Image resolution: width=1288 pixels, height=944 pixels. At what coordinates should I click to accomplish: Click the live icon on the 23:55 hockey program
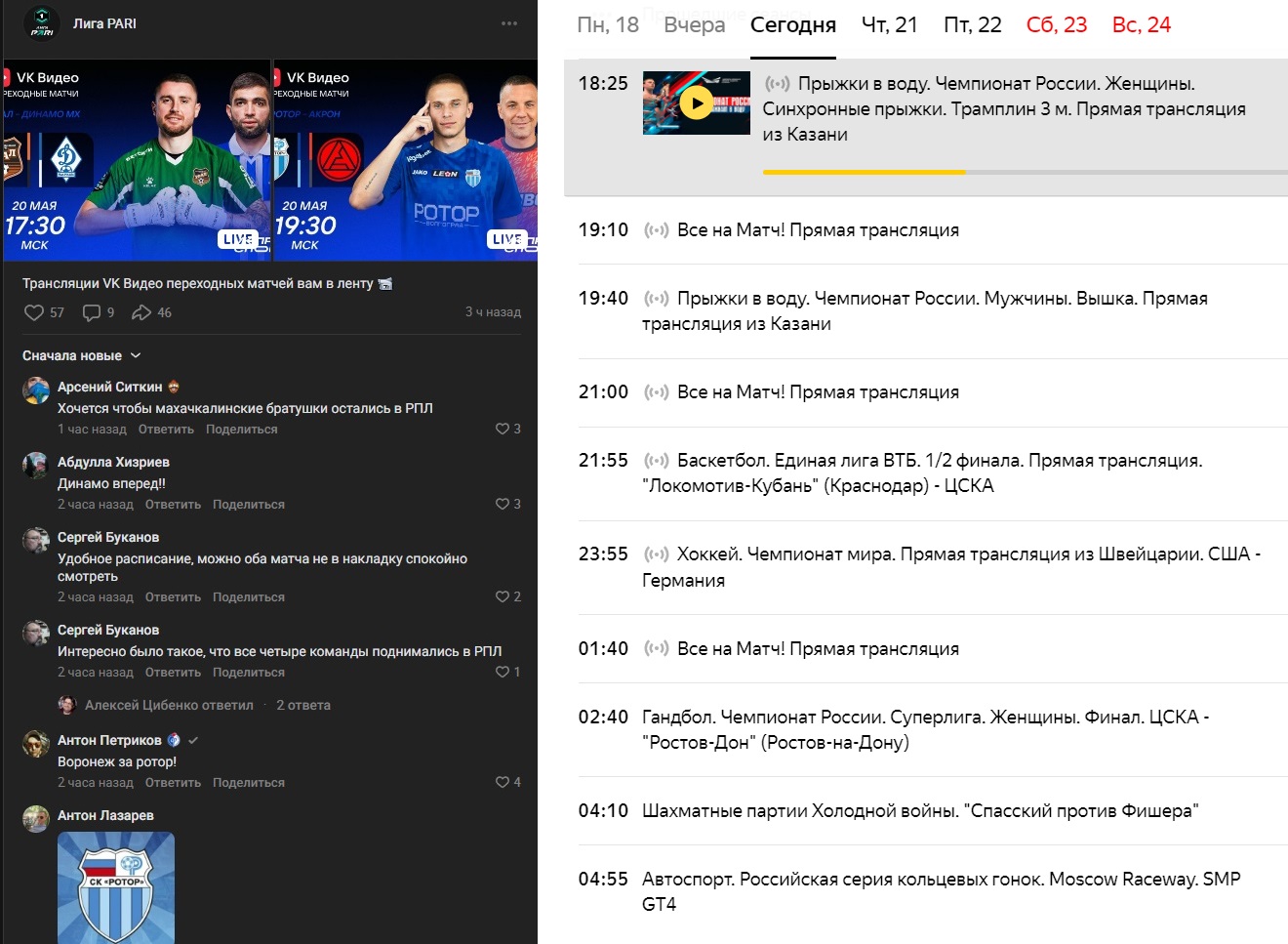pyautogui.click(x=657, y=554)
